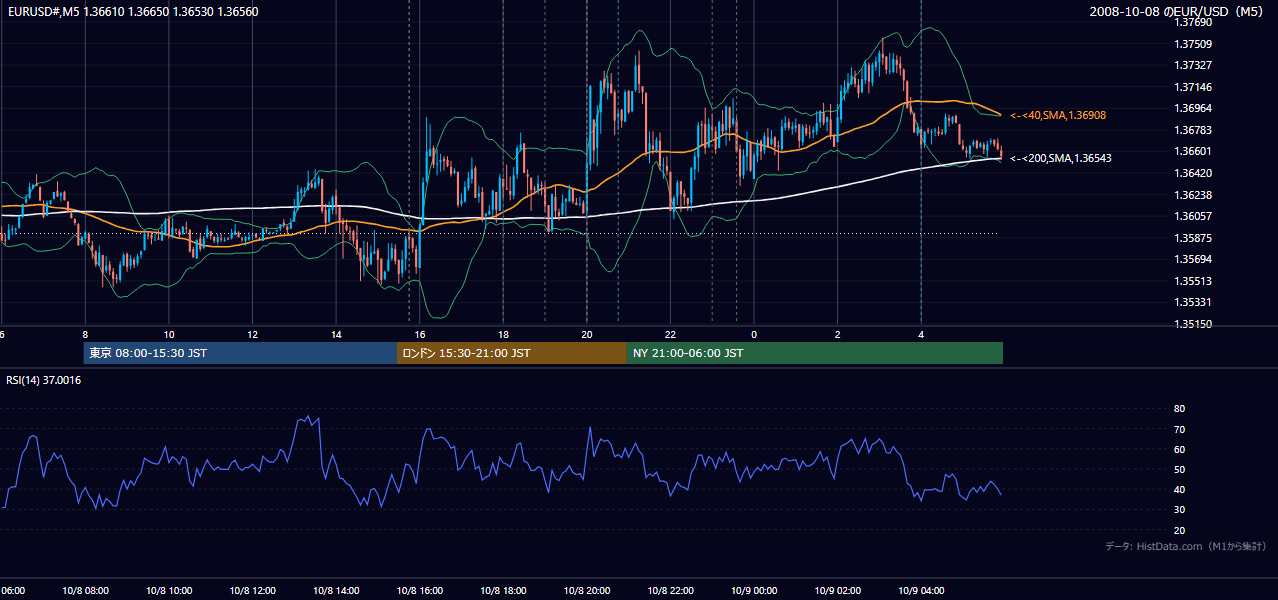Click hour label 18 under the price chart
This screenshot has height=600, width=1278.
click(x=503, y=334)
